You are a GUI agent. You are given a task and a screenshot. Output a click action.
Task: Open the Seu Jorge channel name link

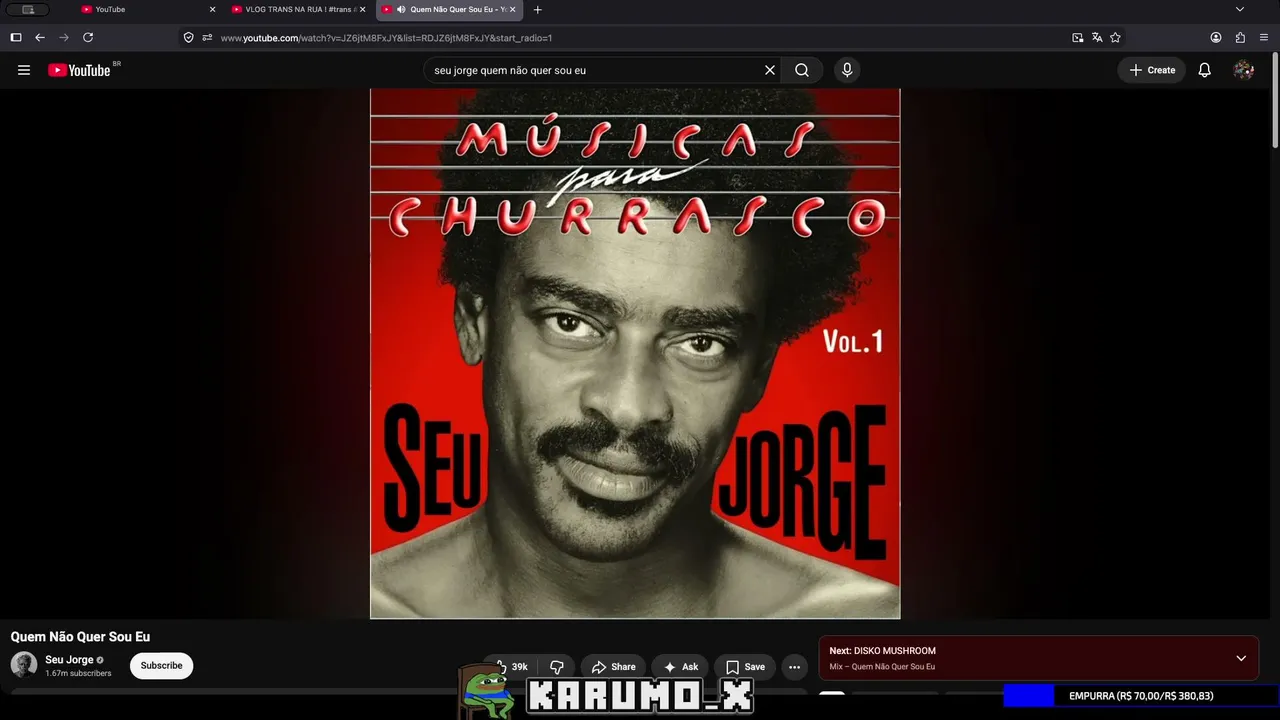point(69,660)
